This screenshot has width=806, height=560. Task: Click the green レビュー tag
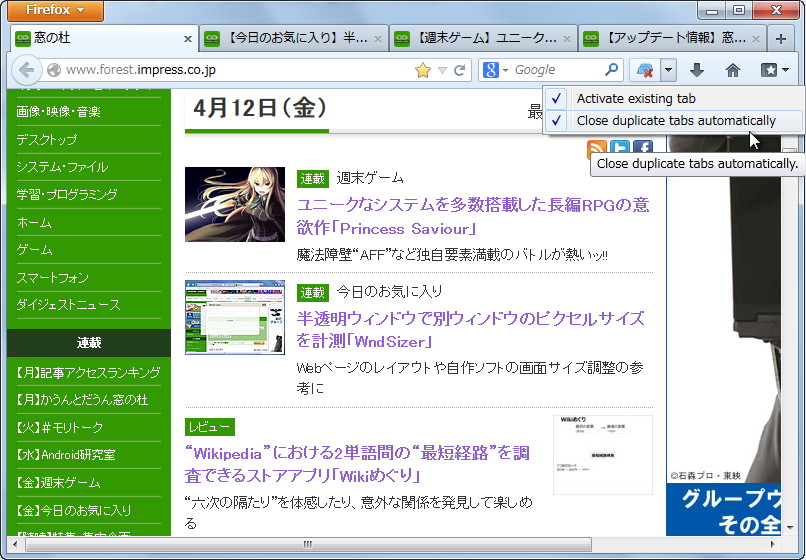pos(210,427)
